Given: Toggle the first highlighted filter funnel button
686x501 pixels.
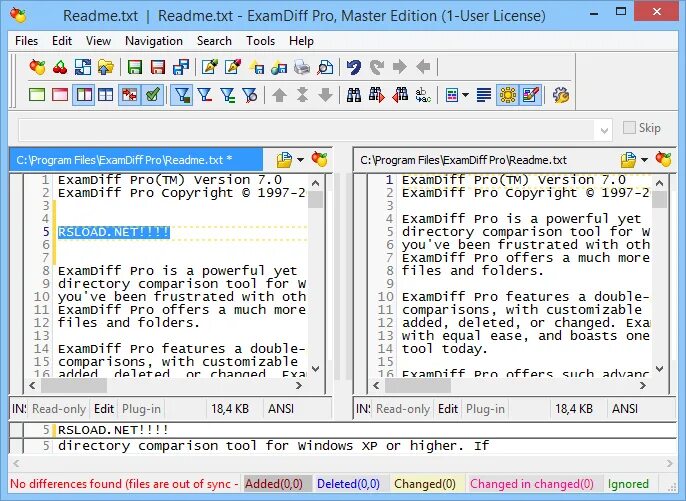Looking at the screenshot, I should [182, 95].
